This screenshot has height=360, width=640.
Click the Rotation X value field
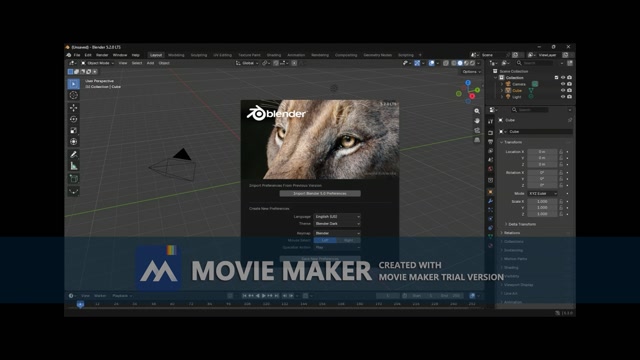coord(542,173)
